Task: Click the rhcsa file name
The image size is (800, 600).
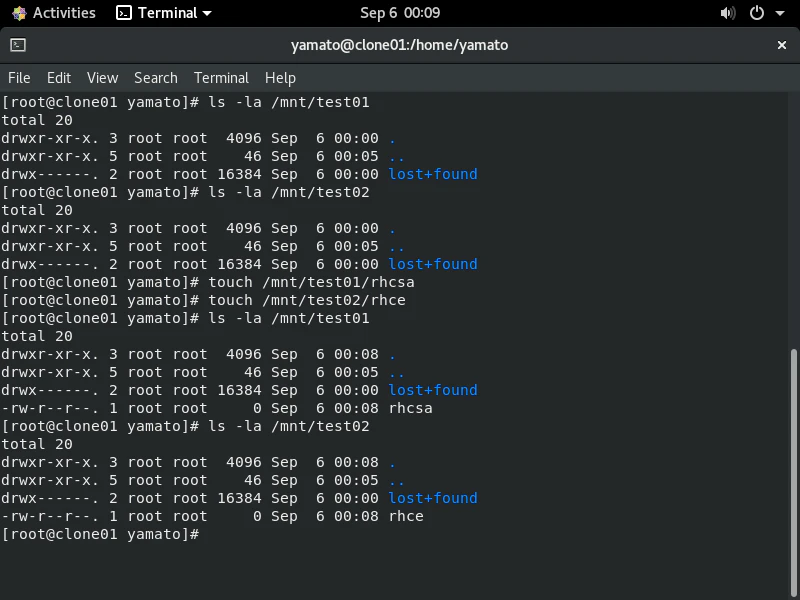Action: 410,408
